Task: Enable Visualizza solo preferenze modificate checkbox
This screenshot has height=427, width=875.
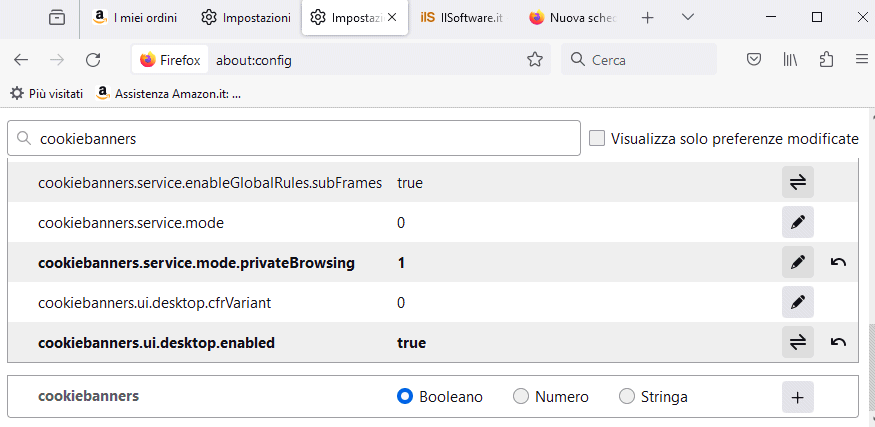Action: pyautogui.click(x=597, y=138)
